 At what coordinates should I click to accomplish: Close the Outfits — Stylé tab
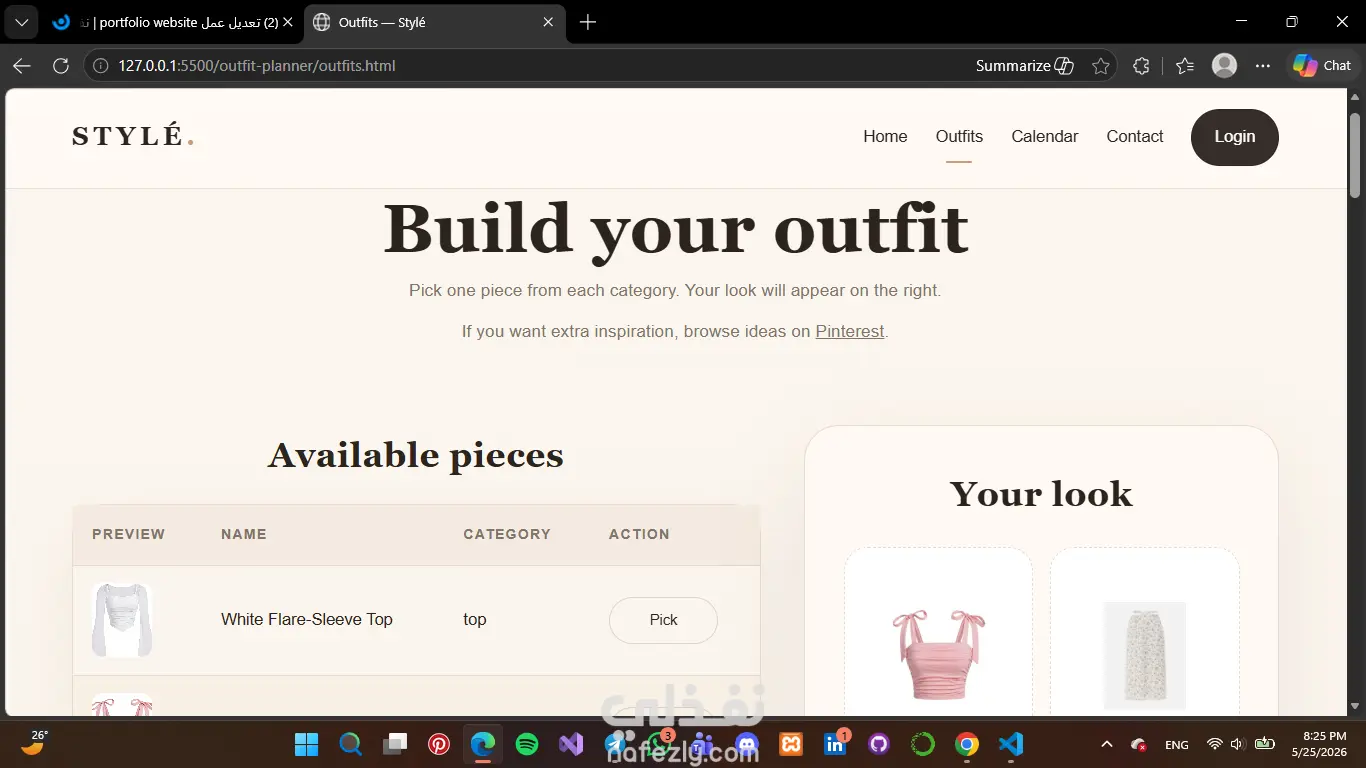(548, 22)
